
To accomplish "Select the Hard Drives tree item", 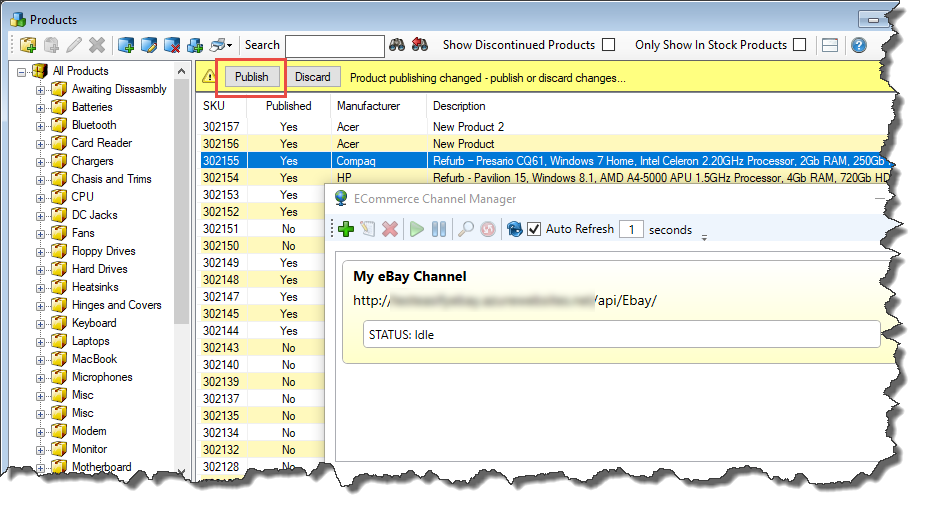I will [x=99, y=269].
